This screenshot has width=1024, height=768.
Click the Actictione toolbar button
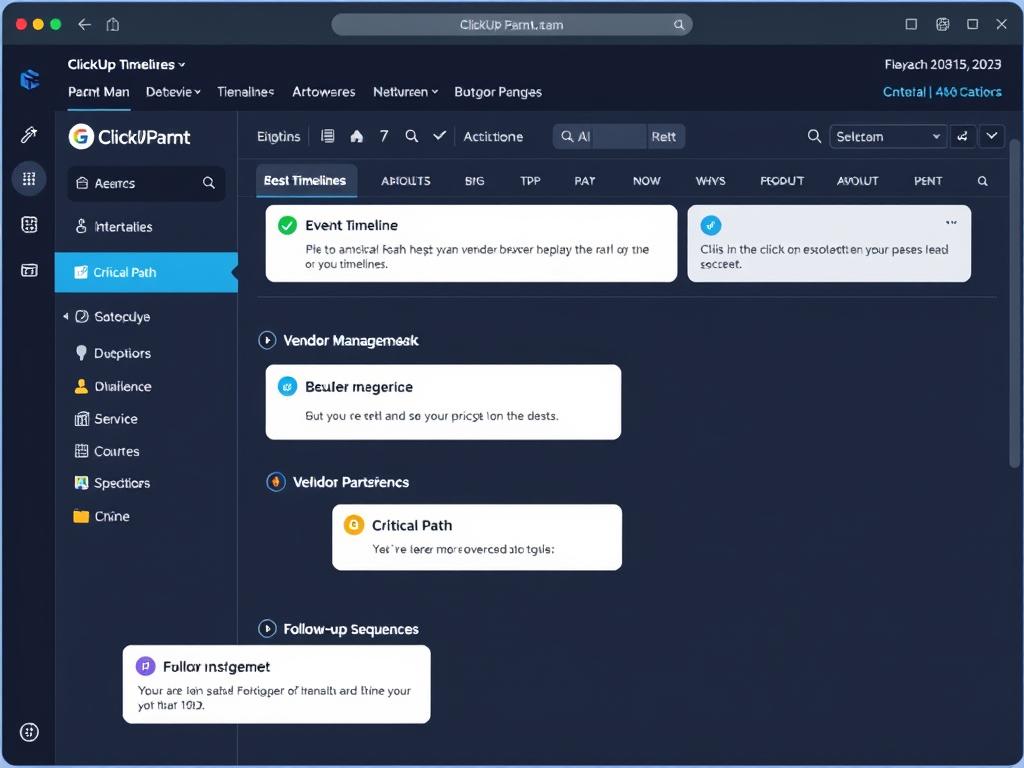point(493,136)
